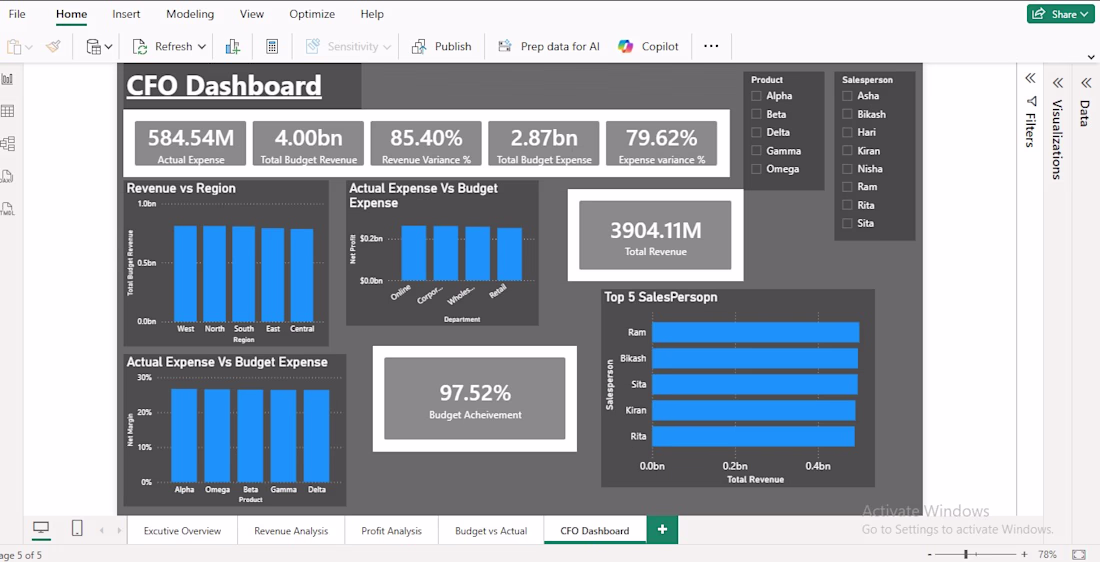Image resolution: width=1100 pixels, height=562 pixels.
Task: Click the Format painter icon
Action: coord(53,46)
